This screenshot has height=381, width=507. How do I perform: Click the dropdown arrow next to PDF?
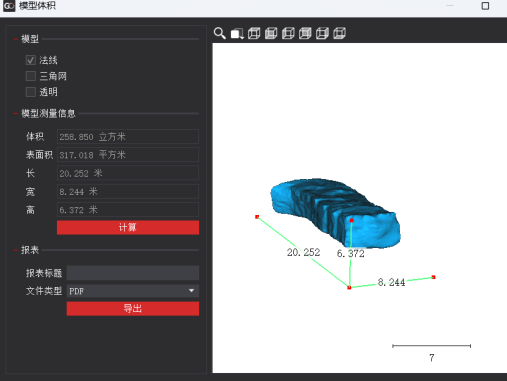click(x=191, y=291)
